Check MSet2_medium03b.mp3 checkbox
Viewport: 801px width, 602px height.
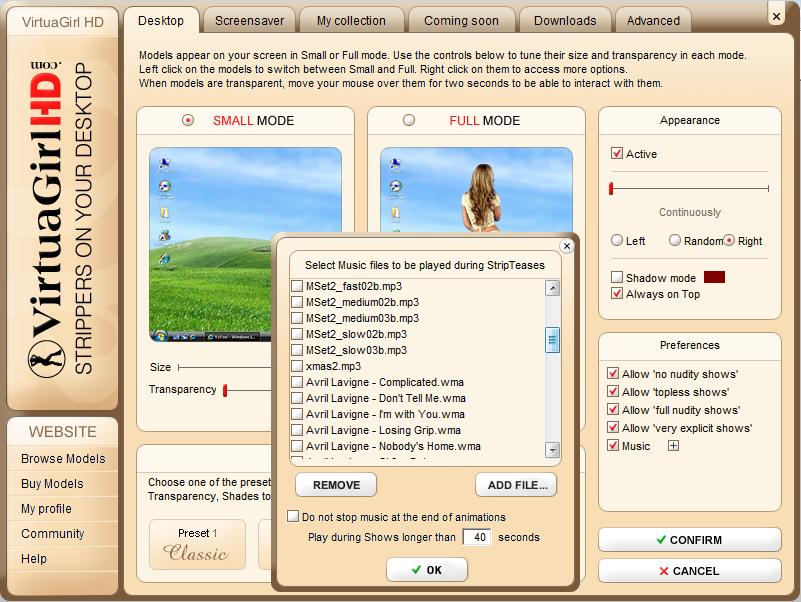click(x=297, y=318)
